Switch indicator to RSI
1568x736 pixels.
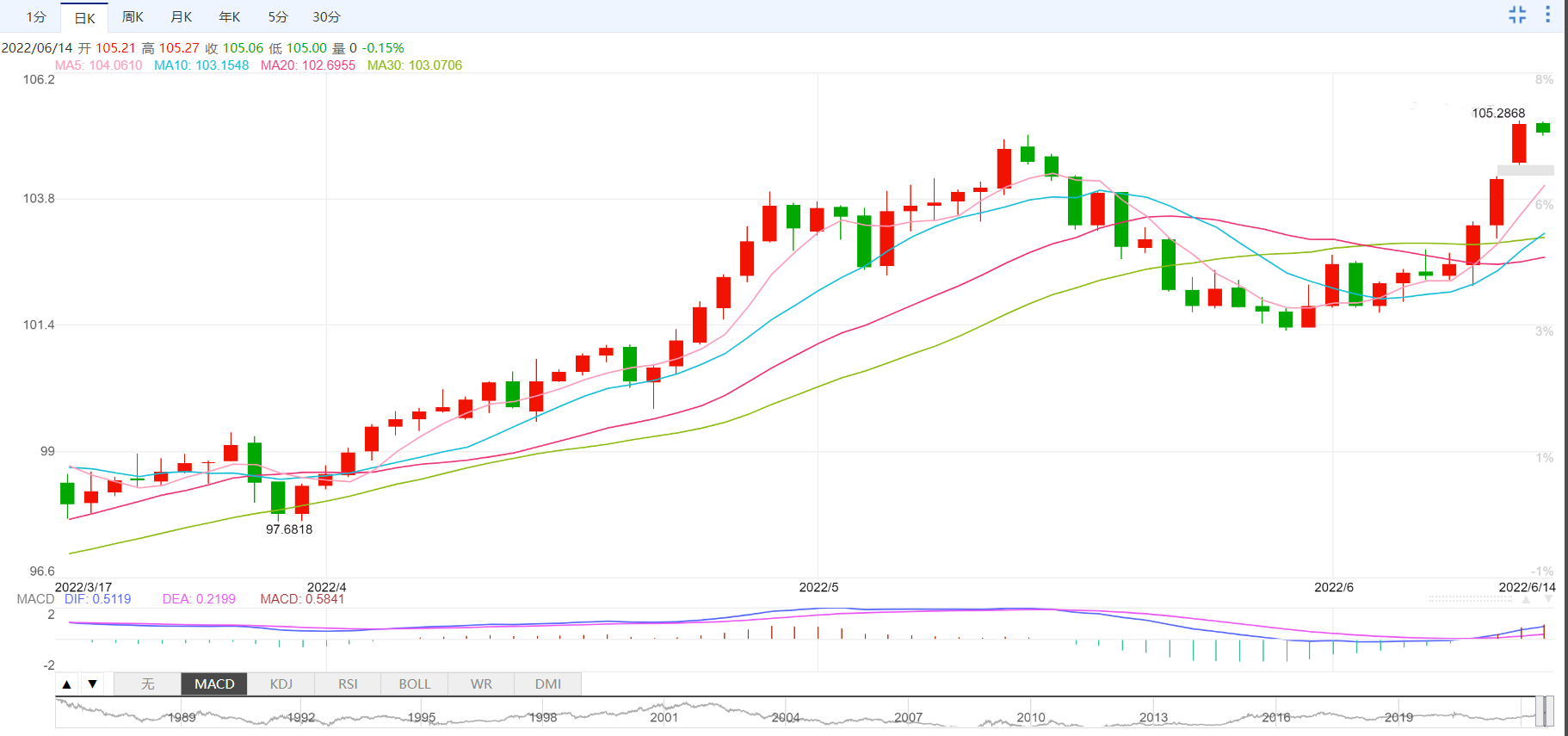tap(348, 684)
